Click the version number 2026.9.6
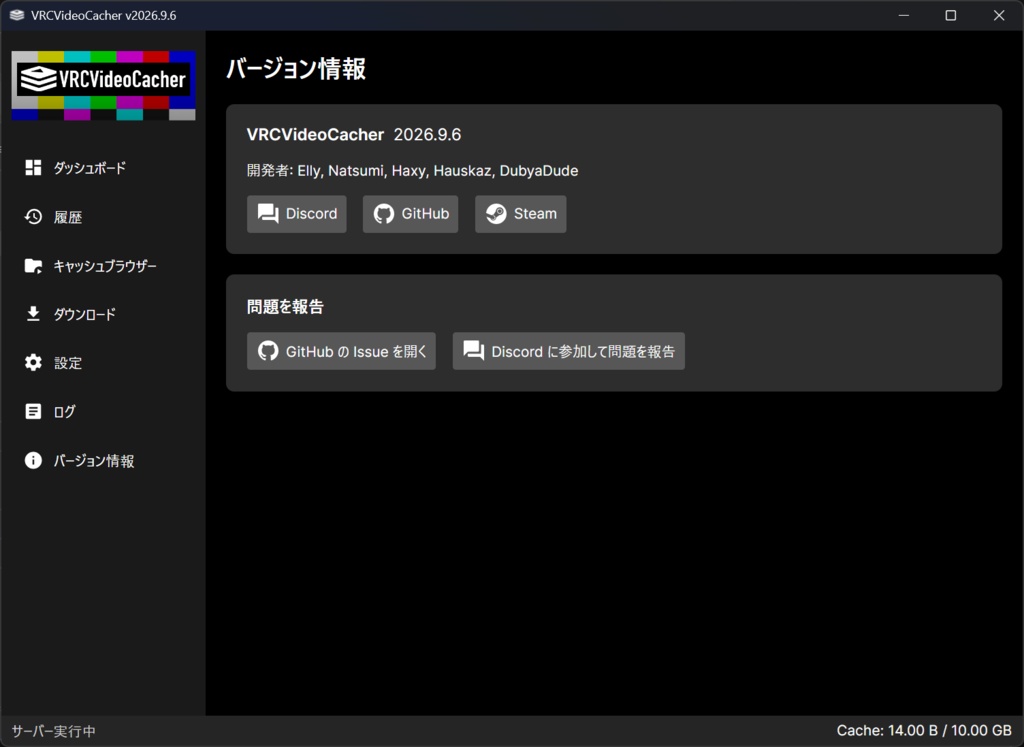 427,135
